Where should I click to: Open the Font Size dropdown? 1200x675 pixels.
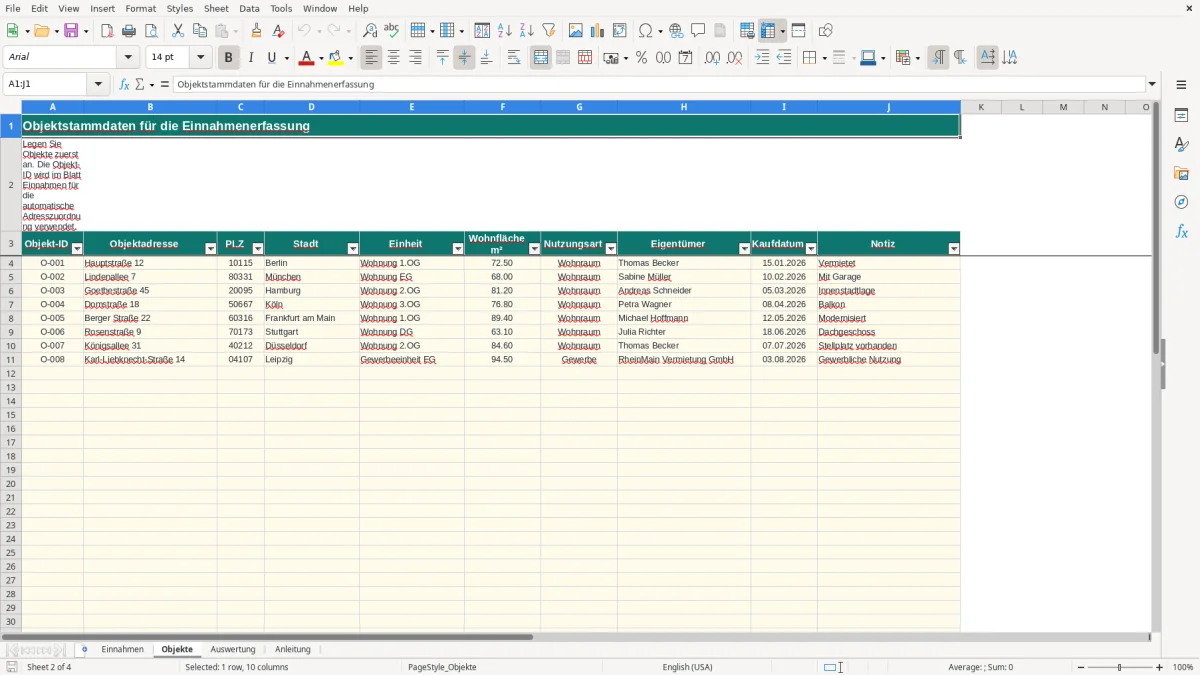tap(200, 58)
